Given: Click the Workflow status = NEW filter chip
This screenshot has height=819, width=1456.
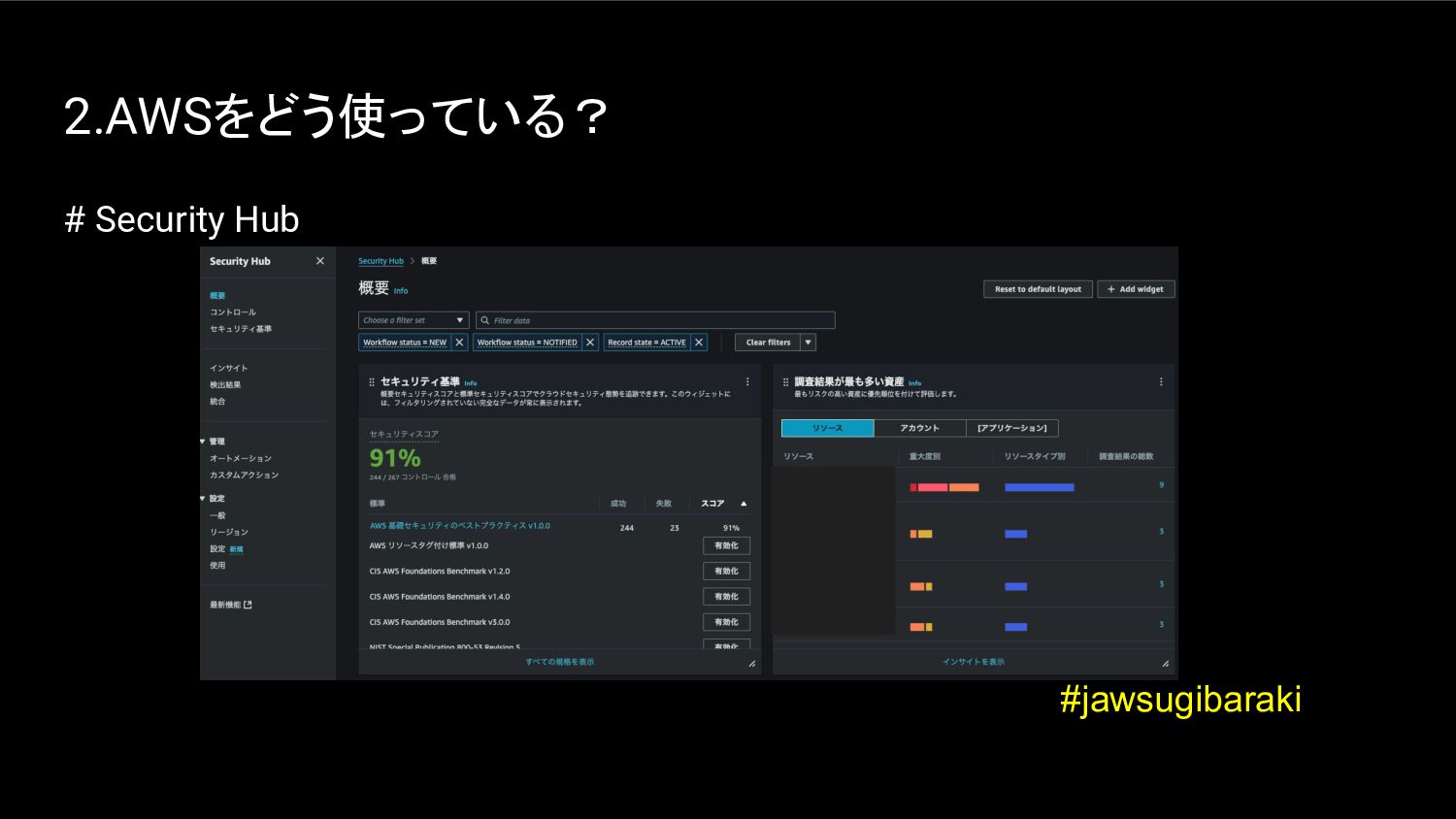Looking at the screenshot, I should (405, 343).
